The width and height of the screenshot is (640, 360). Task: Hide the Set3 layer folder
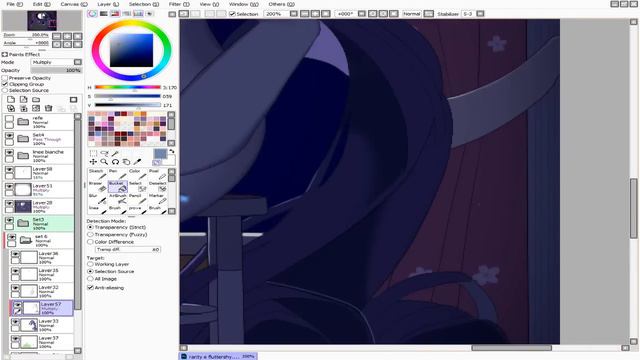point(9,220)
